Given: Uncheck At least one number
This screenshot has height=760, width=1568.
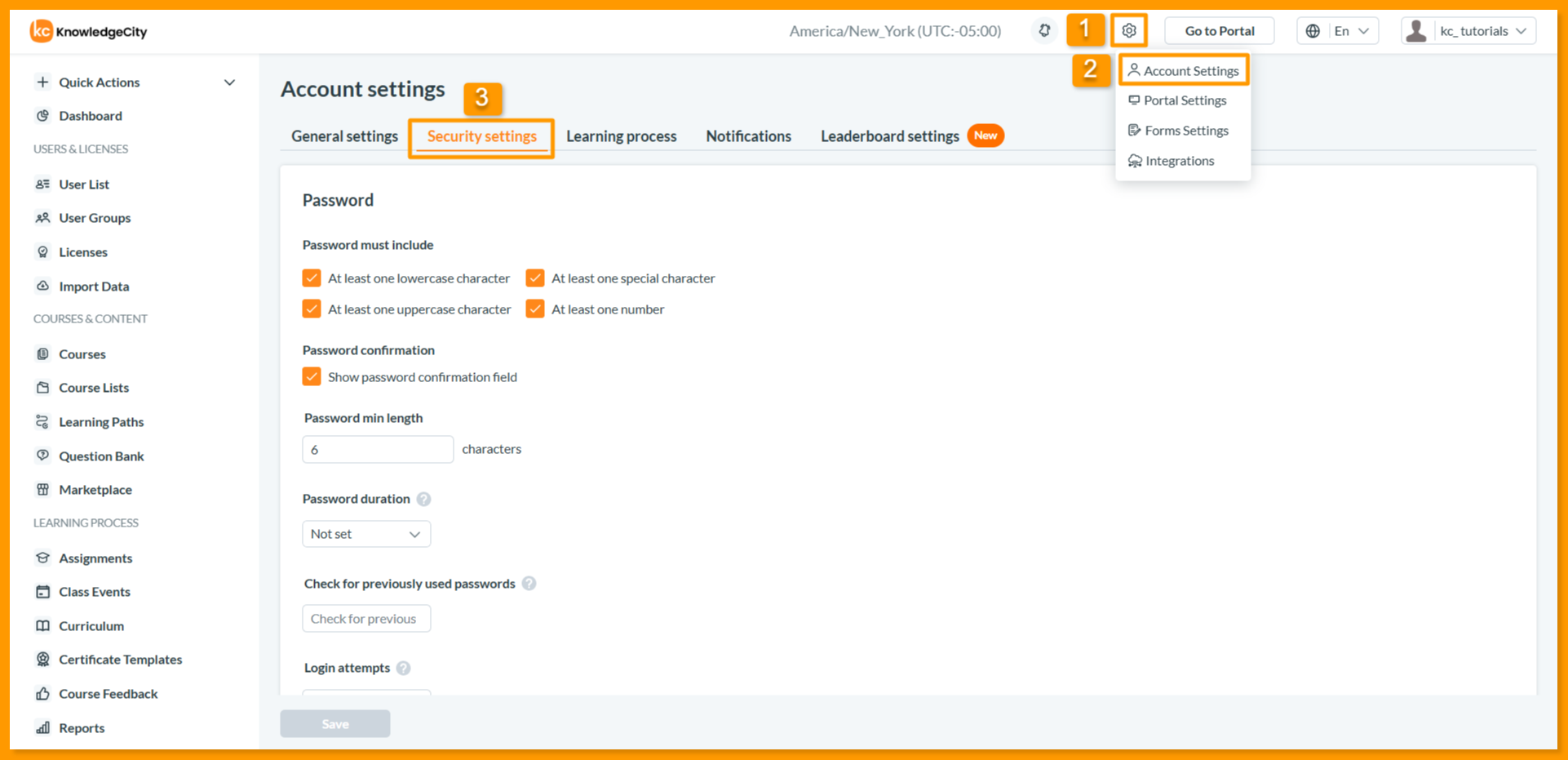Looking at the screenshot, I should tap(535, 309).
